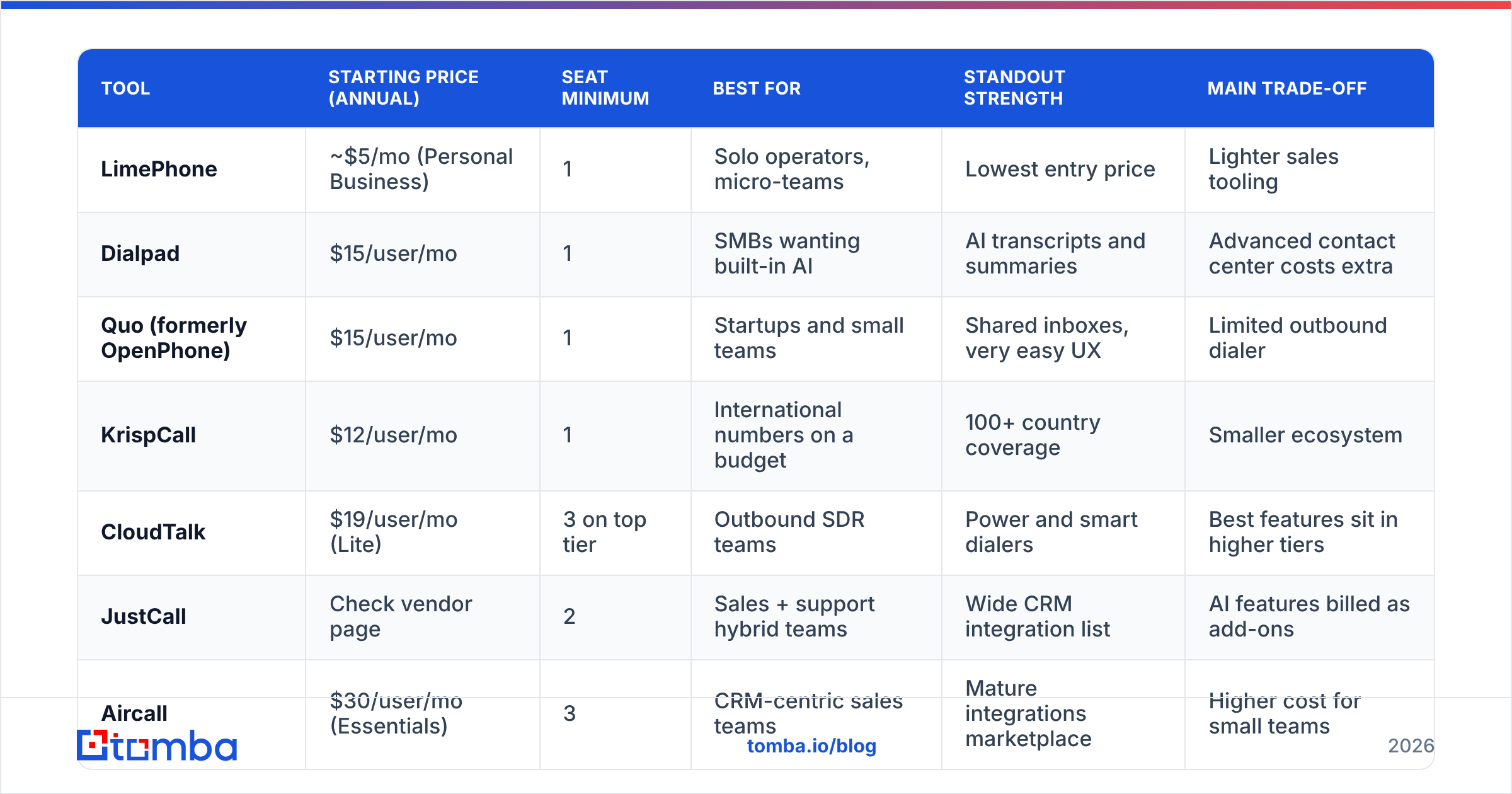Select Quo (formerly OpenPhone) cell

[x=174, y=338]
